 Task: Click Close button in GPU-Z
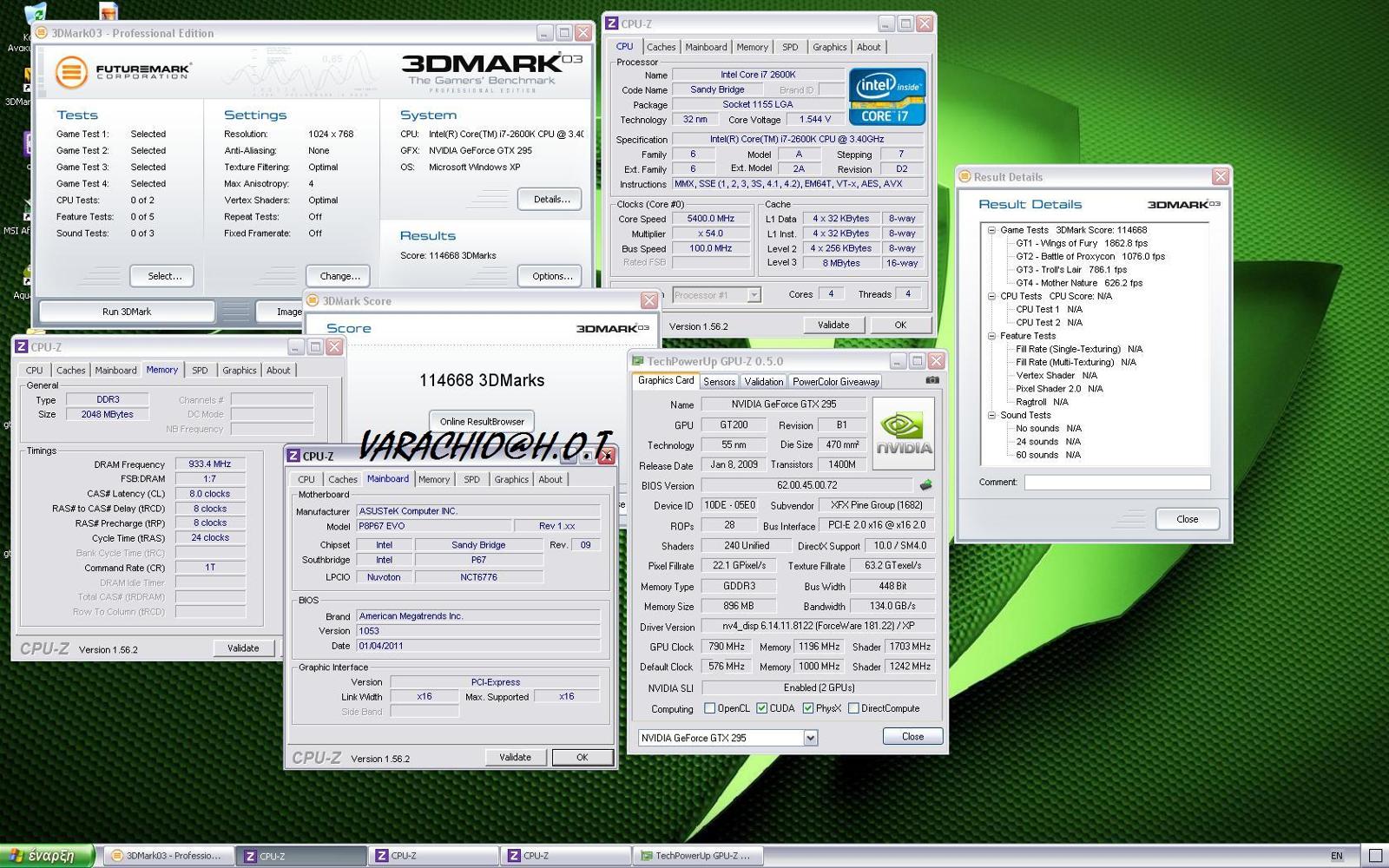(912, 736)
